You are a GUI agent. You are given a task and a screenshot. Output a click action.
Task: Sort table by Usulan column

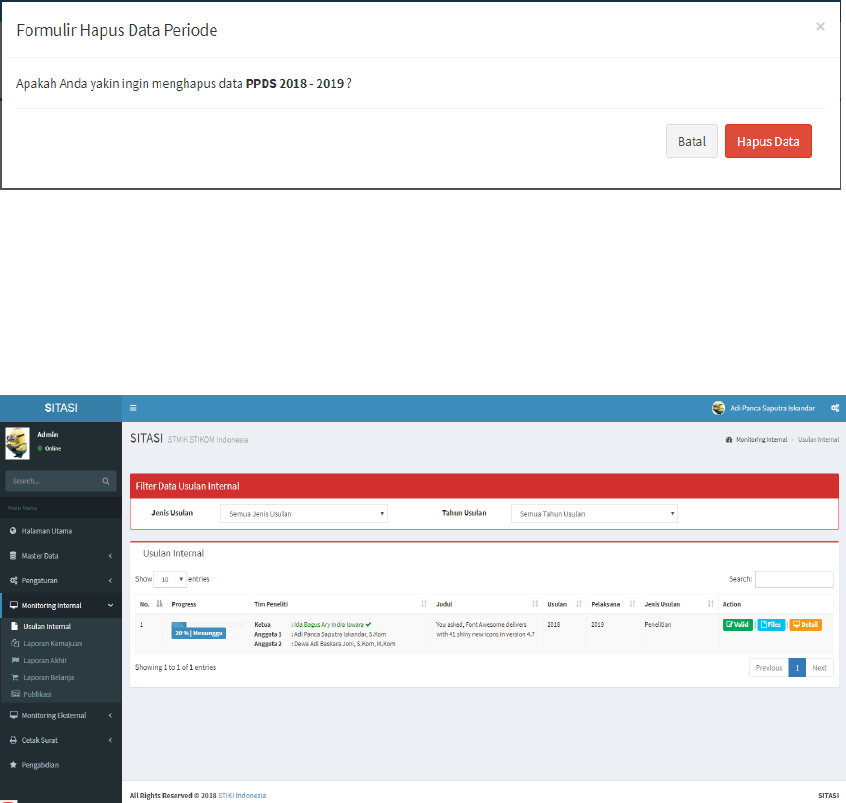[x=565, y=604]
